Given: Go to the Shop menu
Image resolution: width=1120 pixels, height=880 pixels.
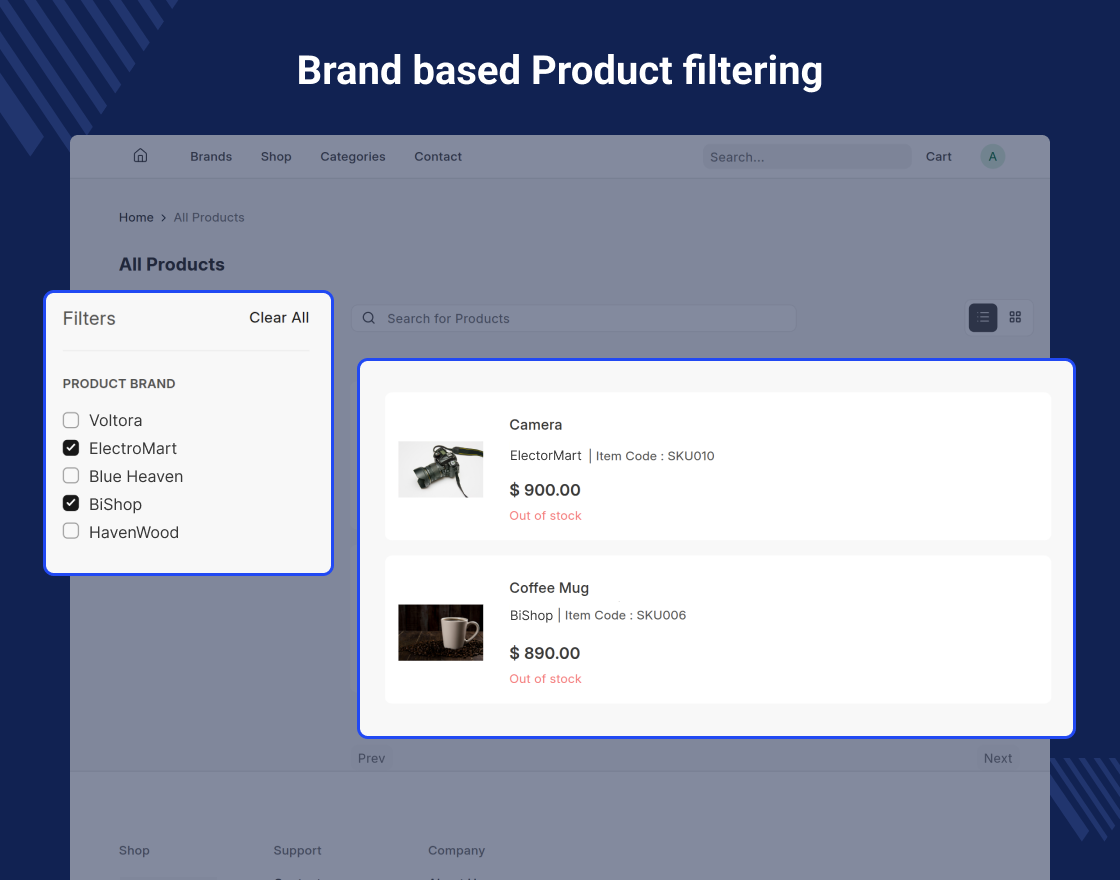Looking at the screenshot, I should point(276,156).
